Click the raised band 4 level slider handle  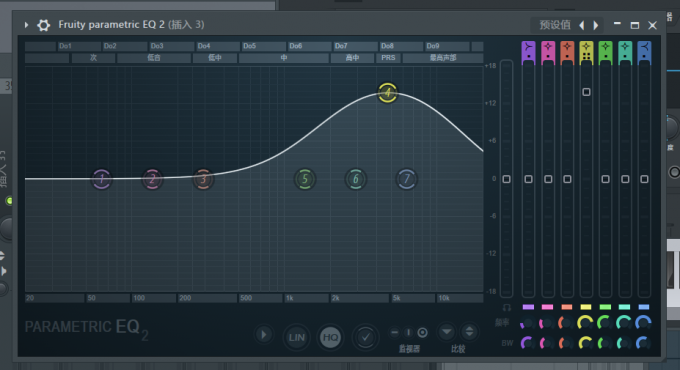coord(586,92)
